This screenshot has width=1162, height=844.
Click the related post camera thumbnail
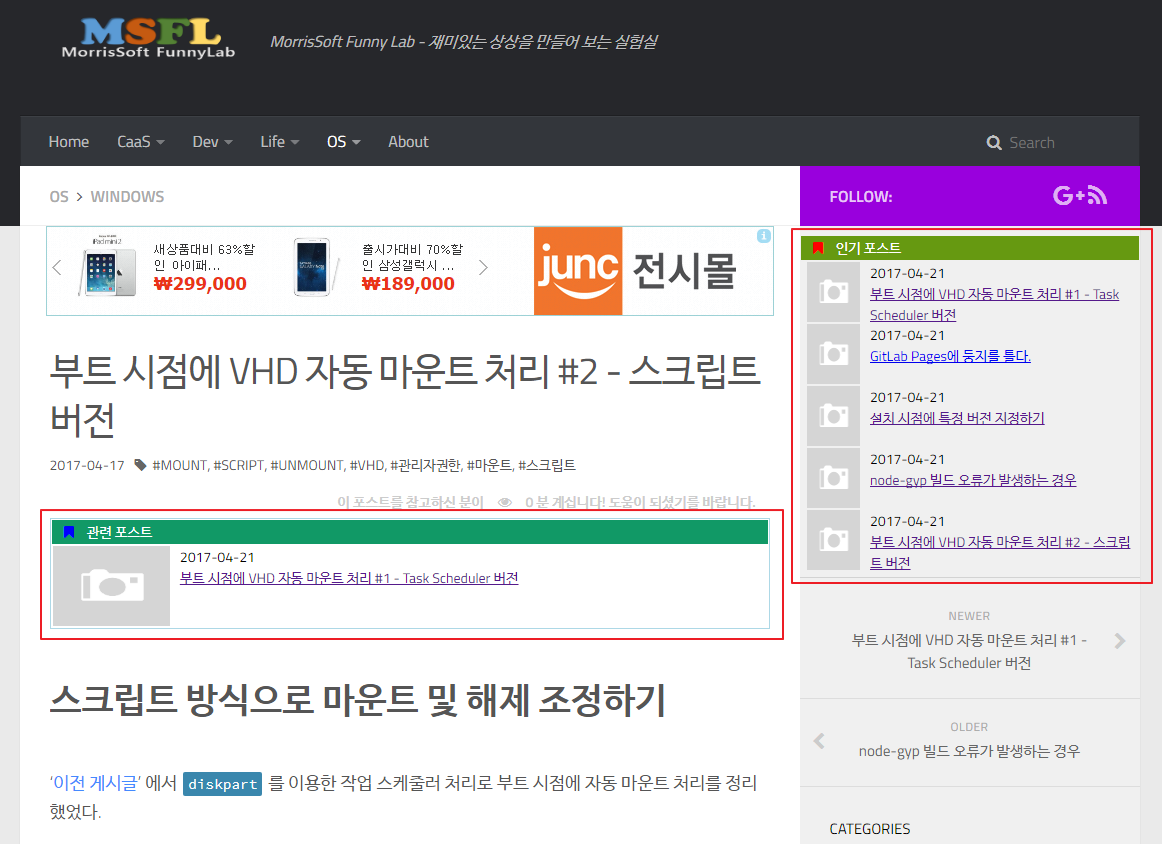pyautogui.click(x=111, y=586)
